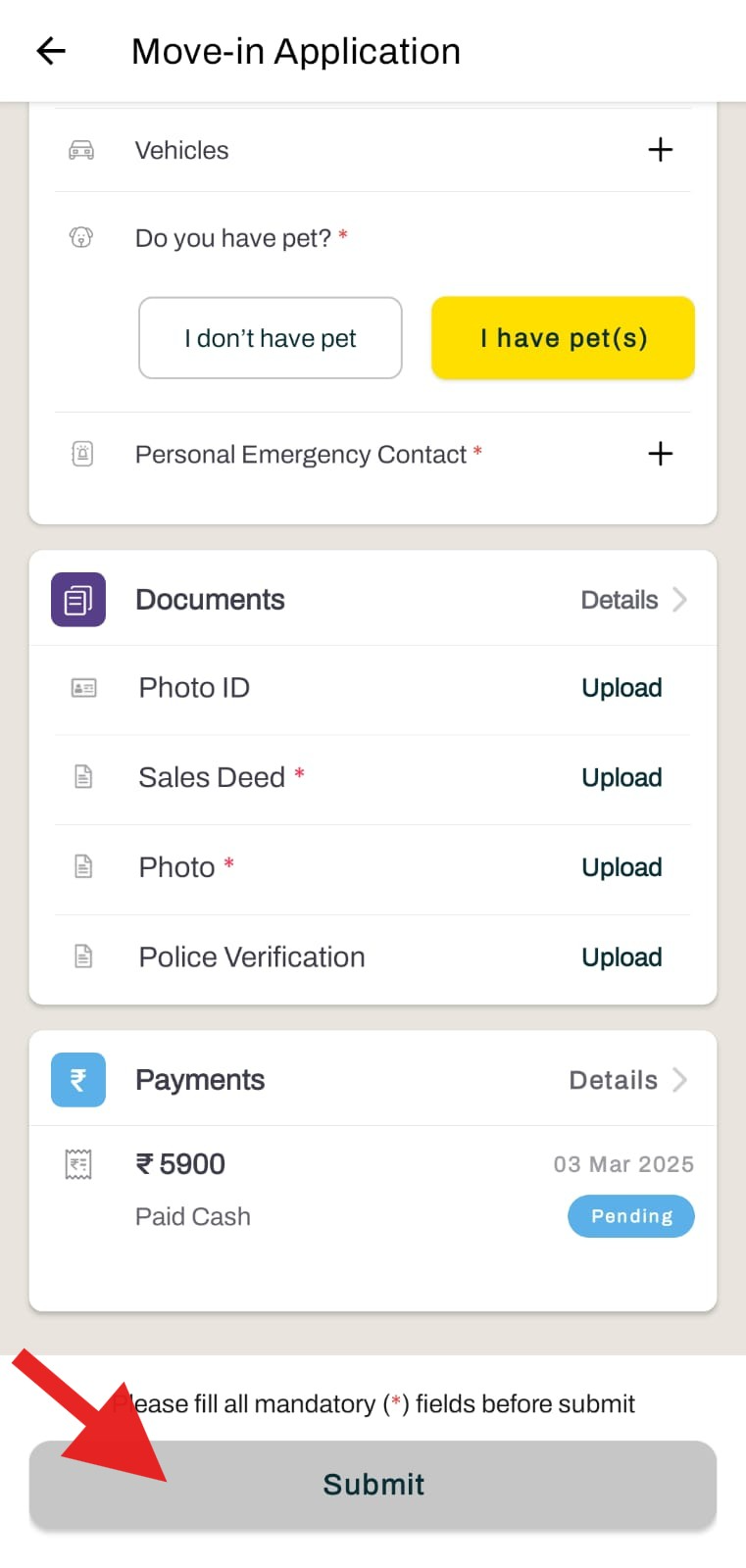Select 'I don't have pet' option
The width and height of the screenshot is (746, 1568).
tap(270, 338)
